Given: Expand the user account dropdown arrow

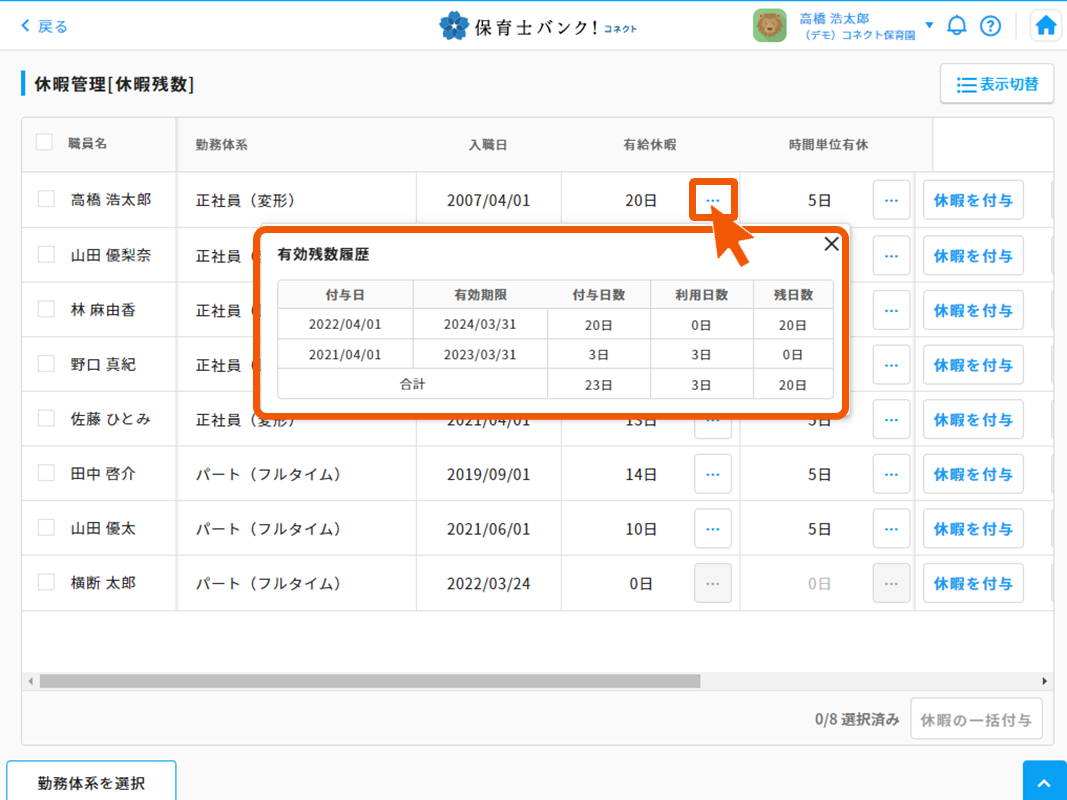Looking at the screenshot, I should pyautogui.click(x=929, y=26).
